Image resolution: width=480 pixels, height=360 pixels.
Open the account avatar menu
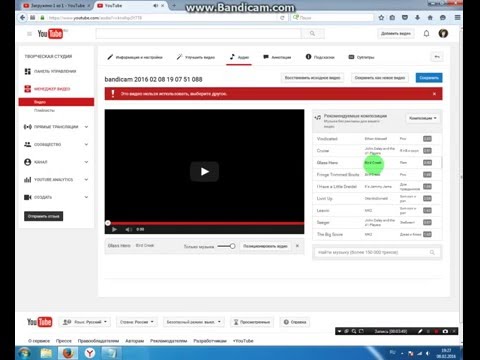[443, 33]
